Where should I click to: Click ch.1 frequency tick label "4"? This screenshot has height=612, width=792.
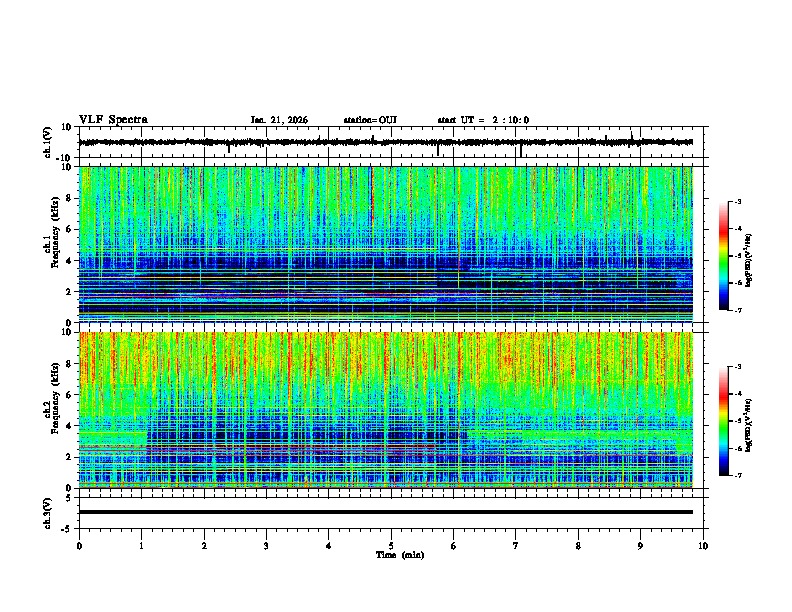(x=70, y=261)
